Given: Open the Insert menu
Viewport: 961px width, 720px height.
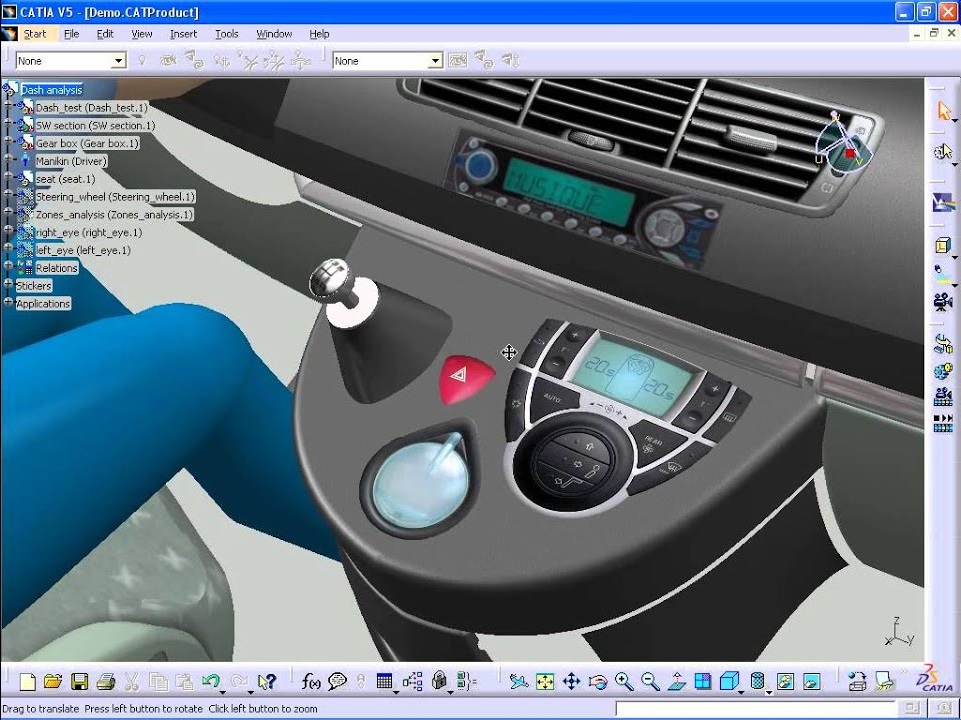Looking at the screenshot, I should pyautogui.click(x=183, y=34).
